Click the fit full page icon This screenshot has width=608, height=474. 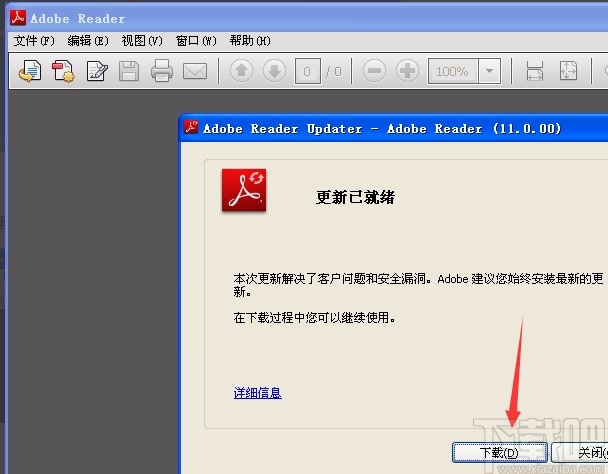click(x=568, y=71)
